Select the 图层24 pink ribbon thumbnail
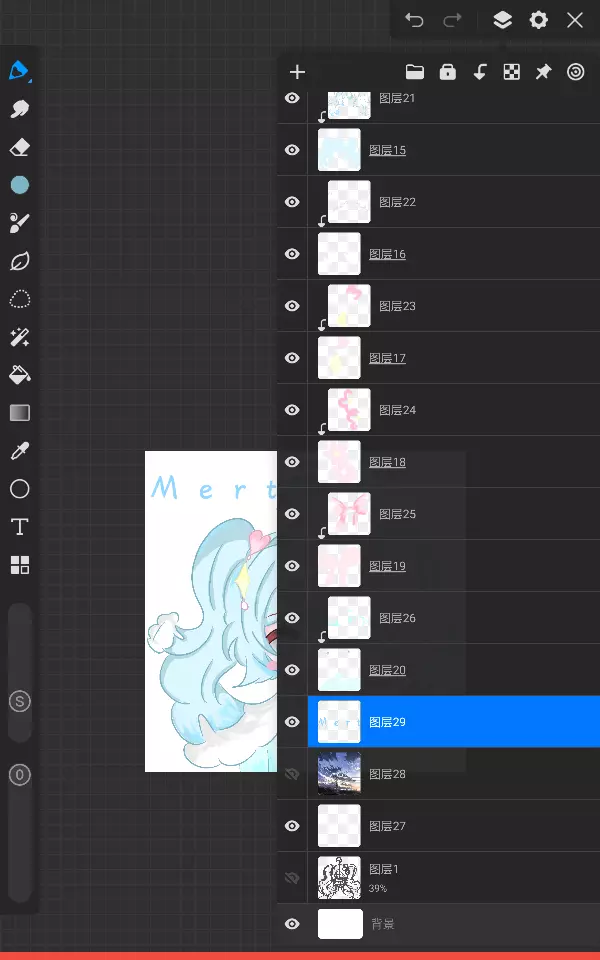This screenshot has height=960, width=600. click(349, 410)
